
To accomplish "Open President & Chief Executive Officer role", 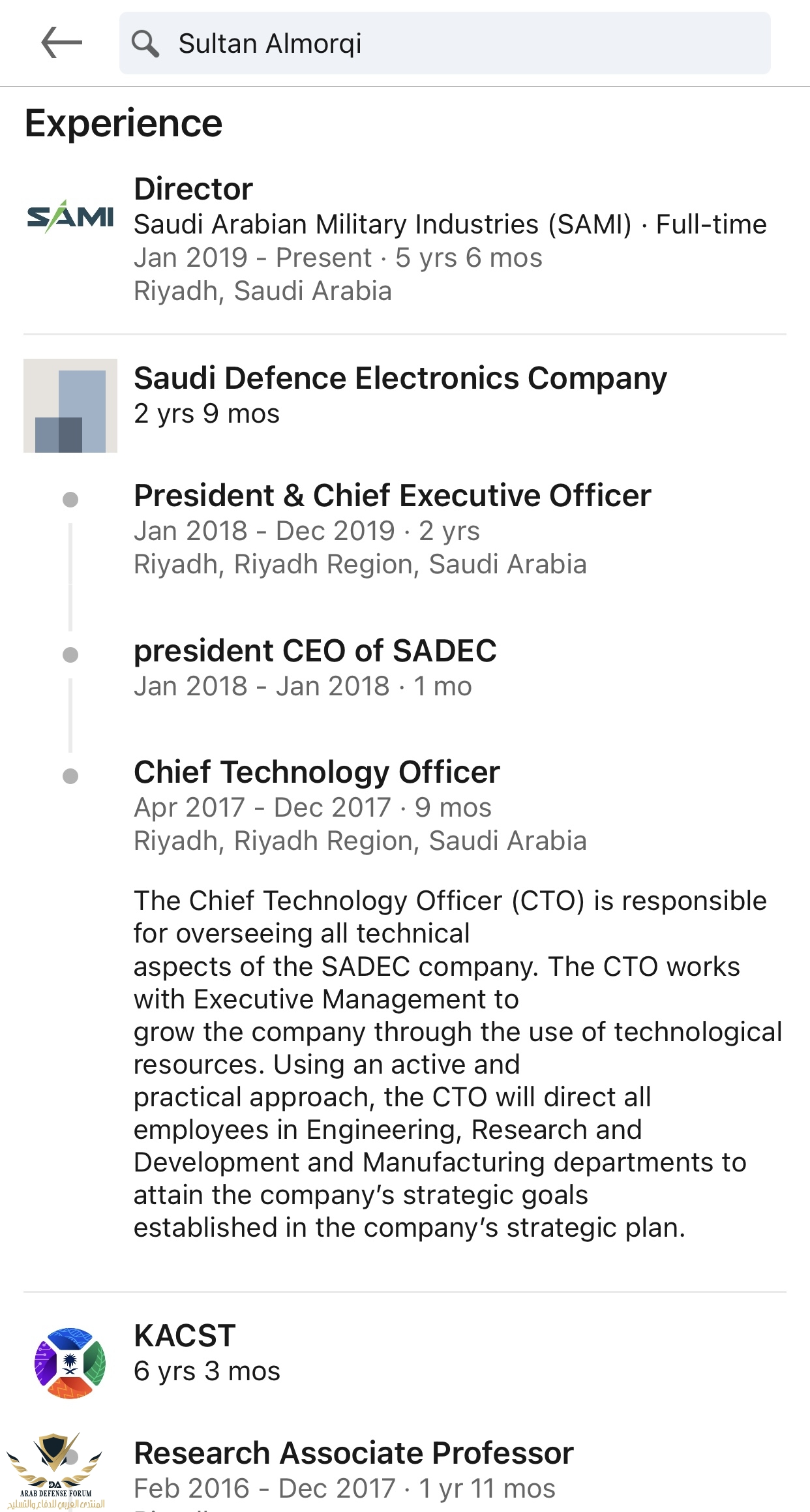I will click(393, 496).
